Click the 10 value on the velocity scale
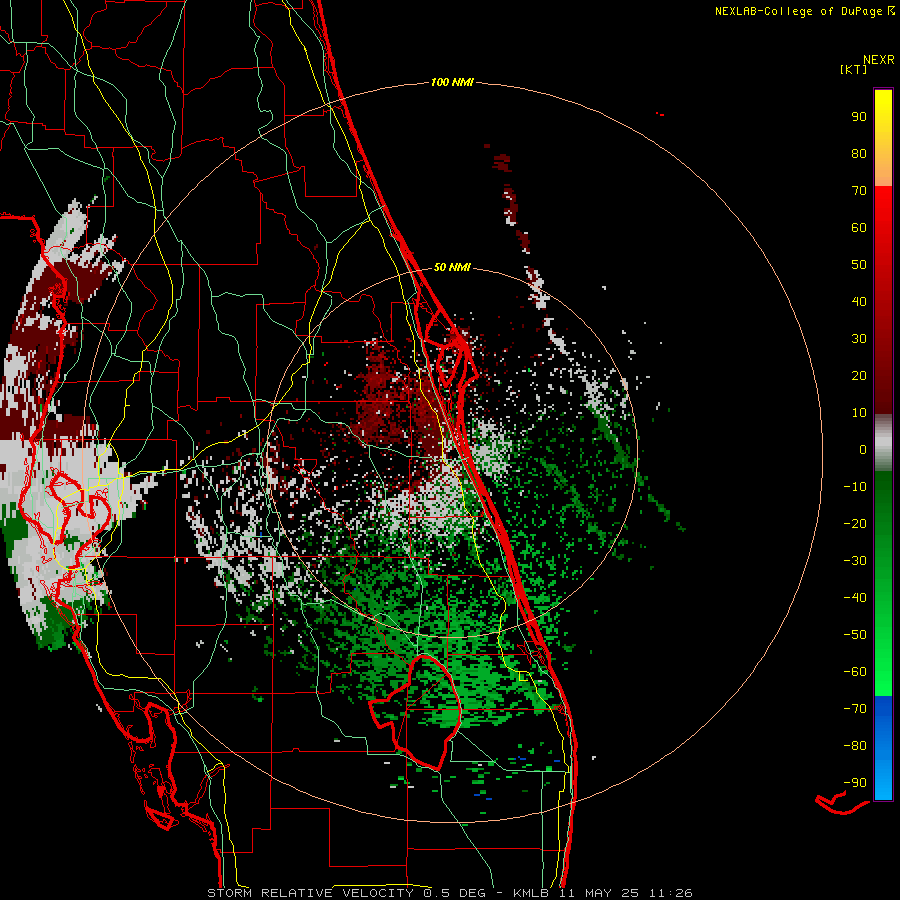 tap(859, 413)
